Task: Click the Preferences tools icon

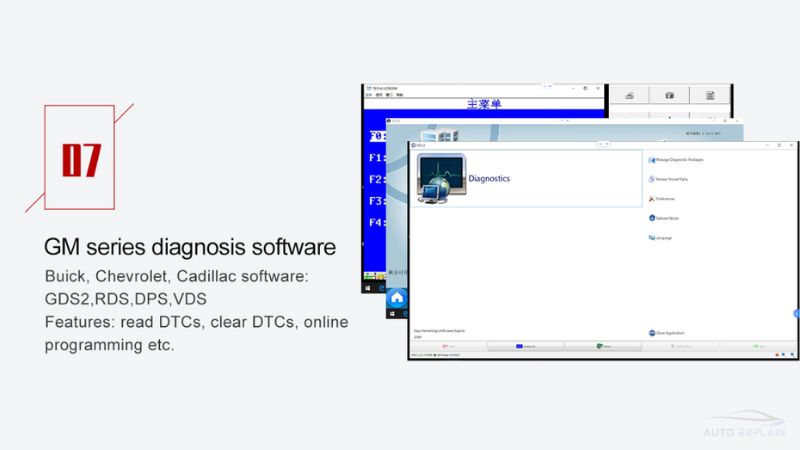Action: point(651,199)
